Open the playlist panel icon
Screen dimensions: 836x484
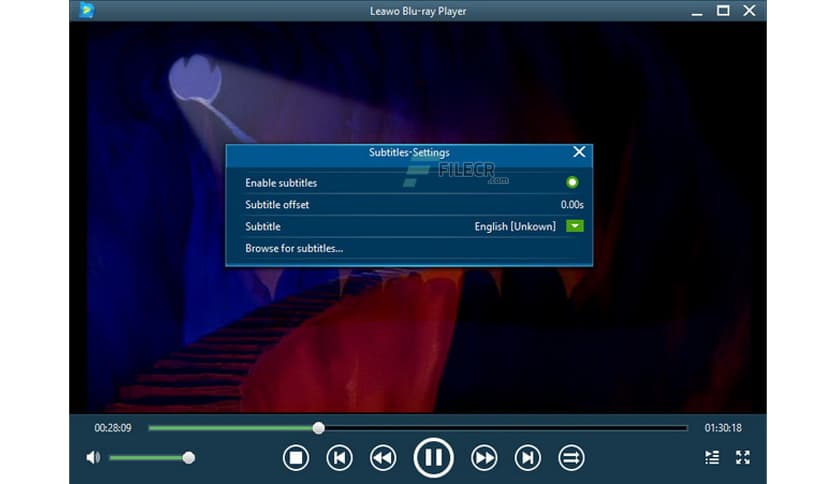pos(712,457)
